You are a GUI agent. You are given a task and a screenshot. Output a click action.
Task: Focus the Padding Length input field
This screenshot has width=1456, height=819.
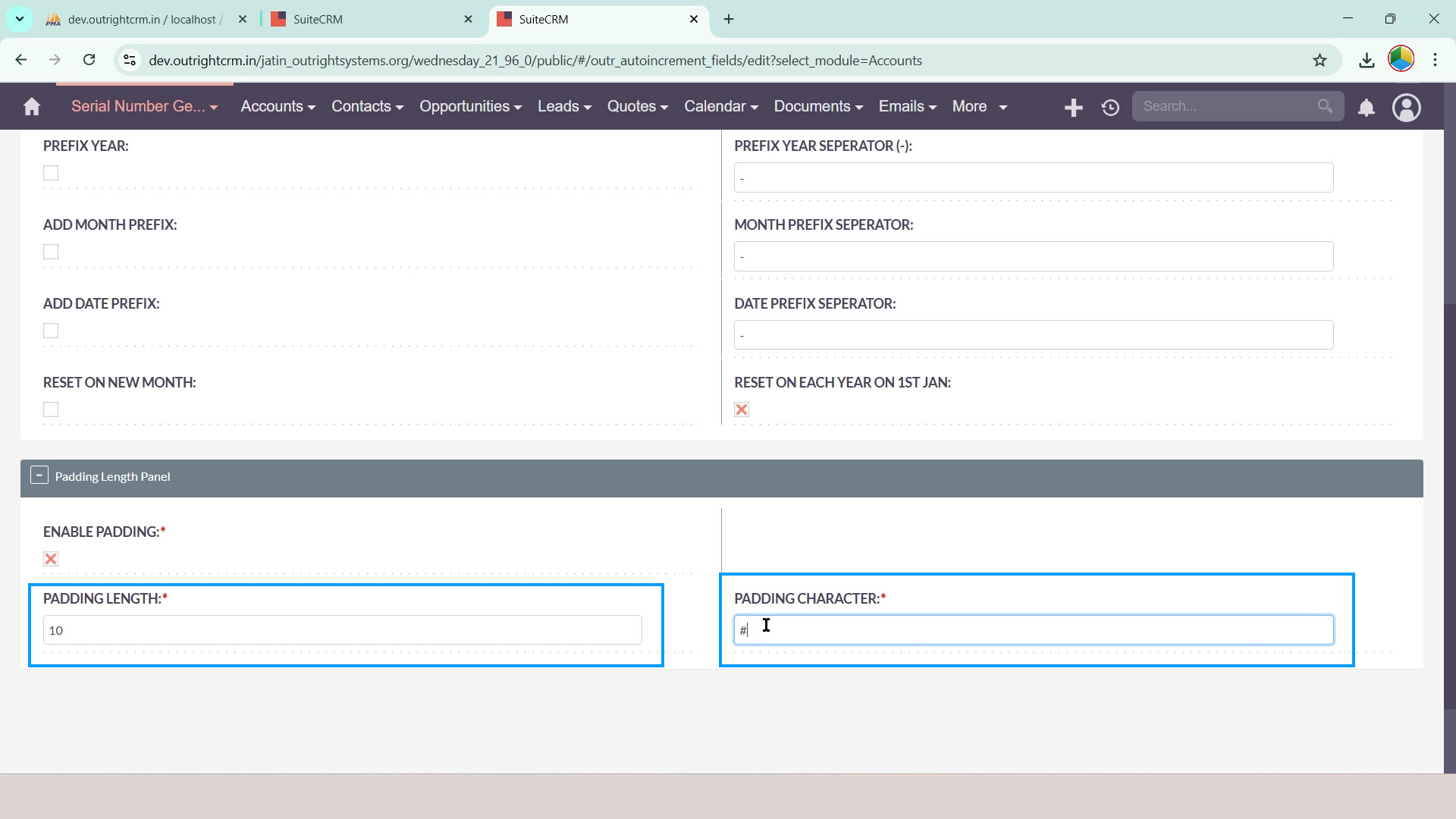pyautogui.click(x=343, y=630)
